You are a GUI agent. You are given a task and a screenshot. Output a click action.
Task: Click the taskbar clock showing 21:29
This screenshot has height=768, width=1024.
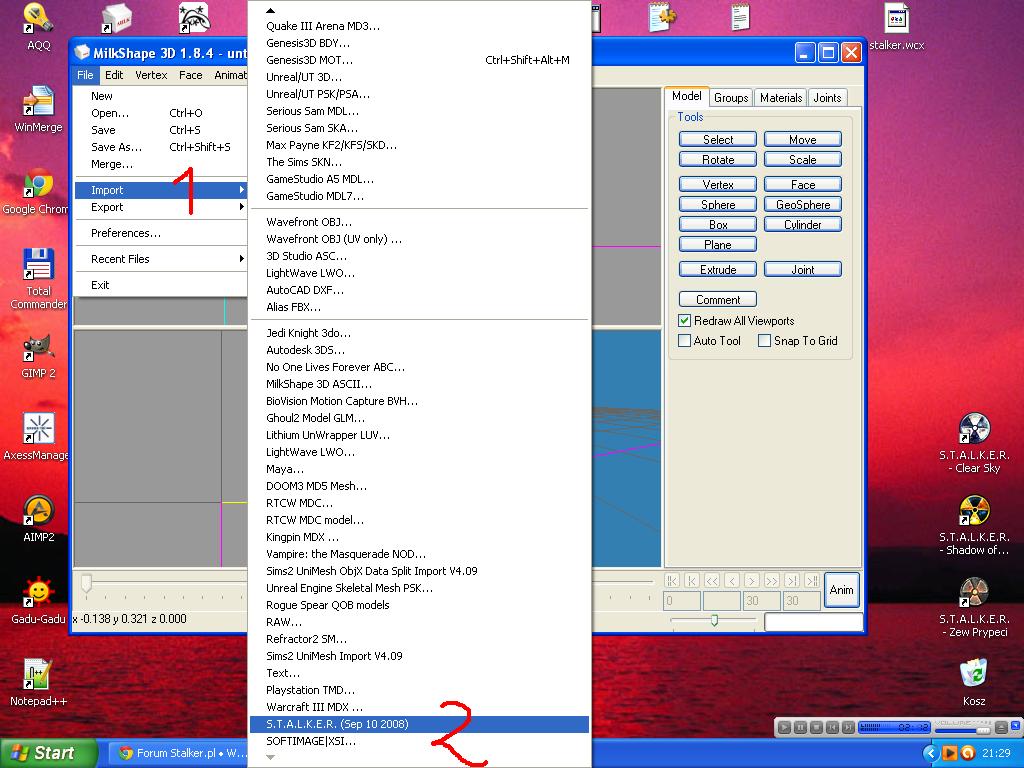pyautogui.click(x=996, y=753)
